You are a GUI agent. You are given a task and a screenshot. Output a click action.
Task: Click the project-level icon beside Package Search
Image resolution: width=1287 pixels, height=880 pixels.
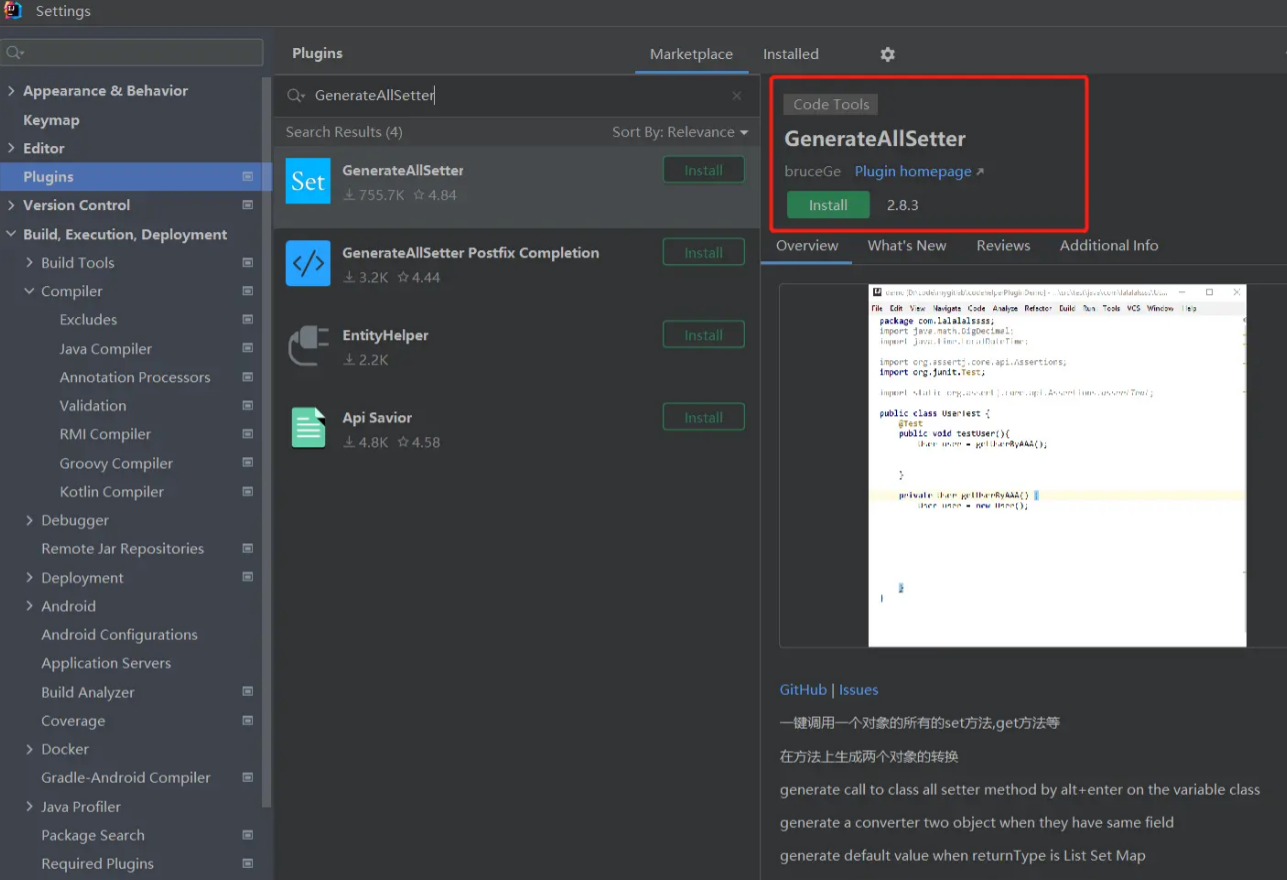coord(248,835)
